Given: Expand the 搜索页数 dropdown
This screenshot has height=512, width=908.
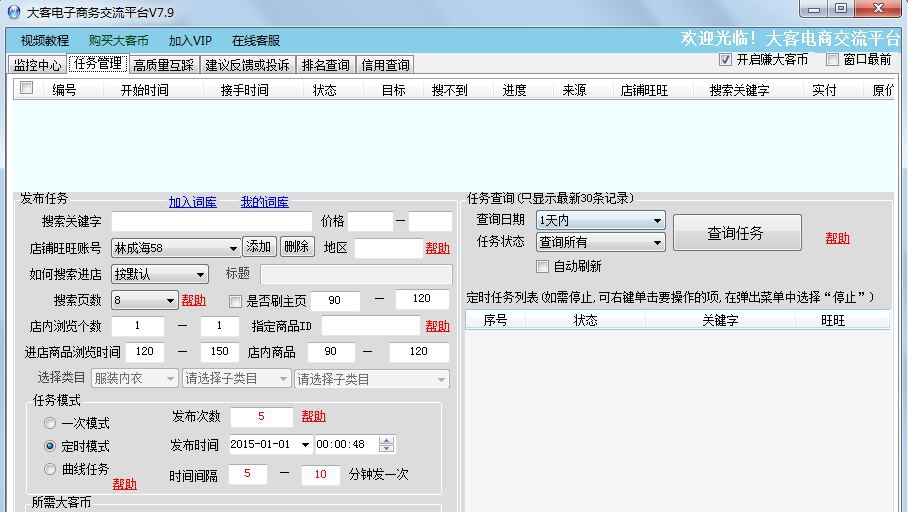Looking at the screenshot, I should pos(170,300).
